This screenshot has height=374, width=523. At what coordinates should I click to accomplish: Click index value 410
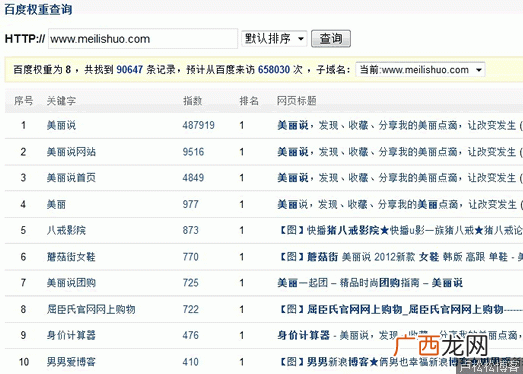pos(190,362)
